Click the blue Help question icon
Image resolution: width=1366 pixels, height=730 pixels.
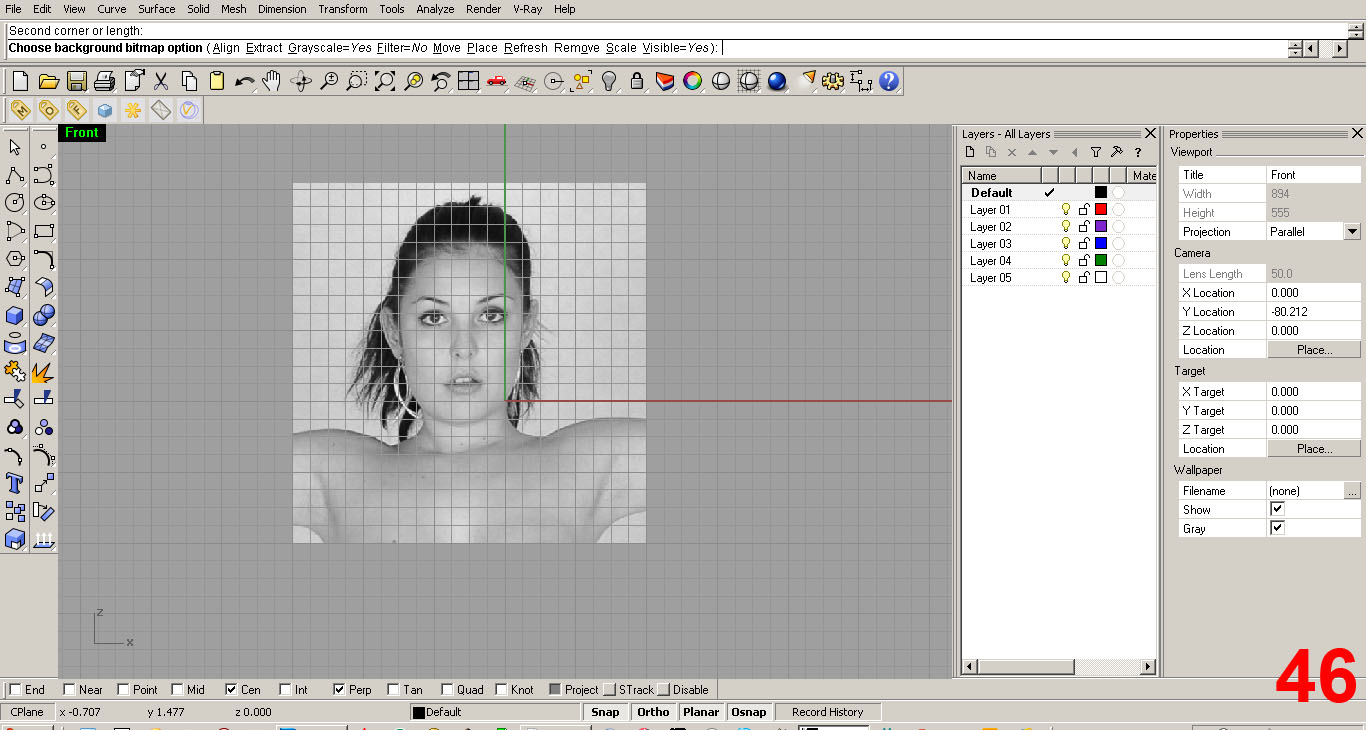tap(889, 81)
